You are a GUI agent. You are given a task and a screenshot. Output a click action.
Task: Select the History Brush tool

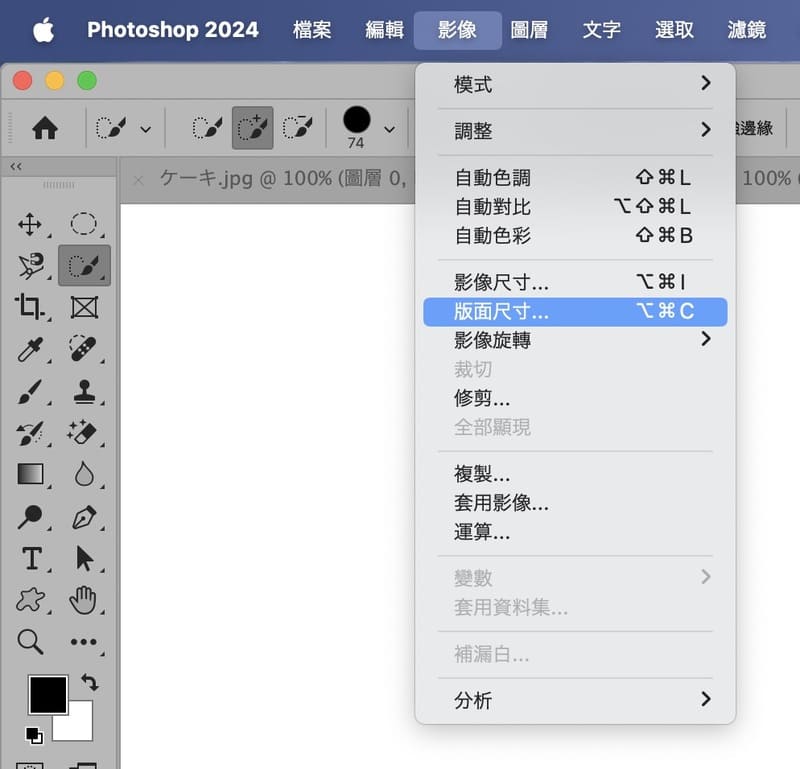30,433
